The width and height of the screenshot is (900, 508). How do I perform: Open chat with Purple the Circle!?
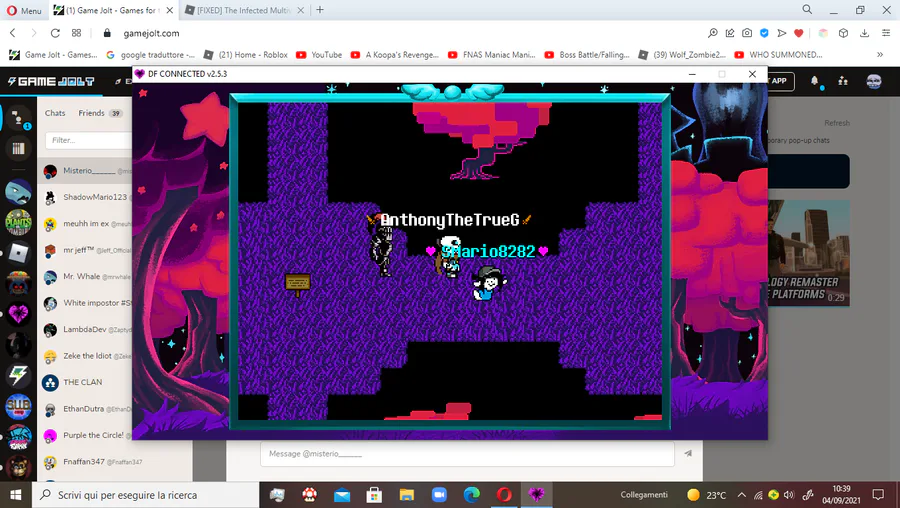click(85, 435)
